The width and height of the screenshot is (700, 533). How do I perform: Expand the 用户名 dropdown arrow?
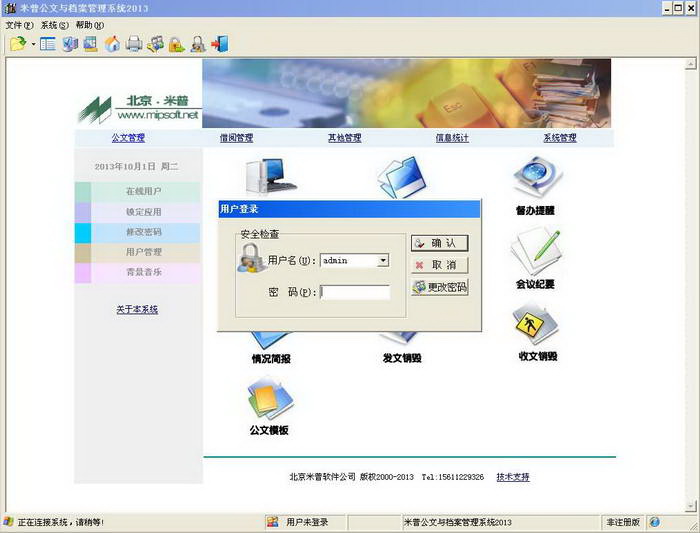tap(383, 260)
